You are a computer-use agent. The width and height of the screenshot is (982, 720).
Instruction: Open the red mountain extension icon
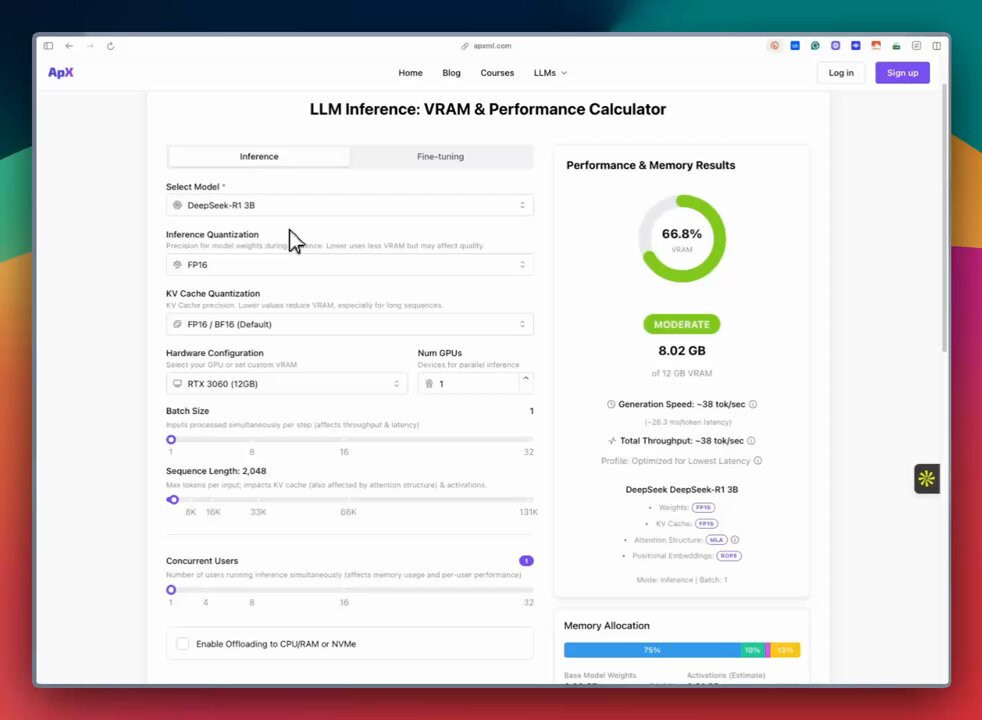[x=876, y=46]
